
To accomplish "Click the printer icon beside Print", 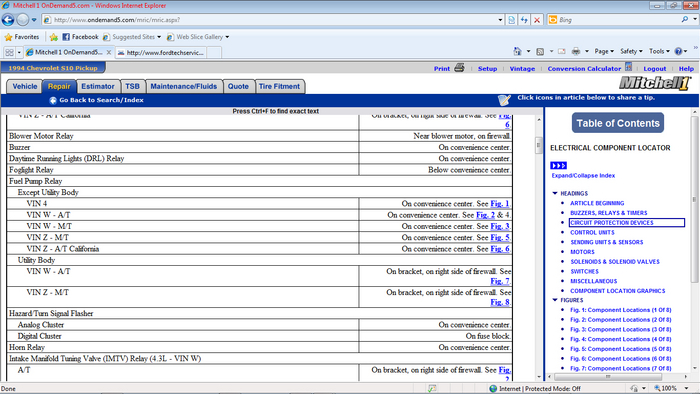I will [459, 68].
